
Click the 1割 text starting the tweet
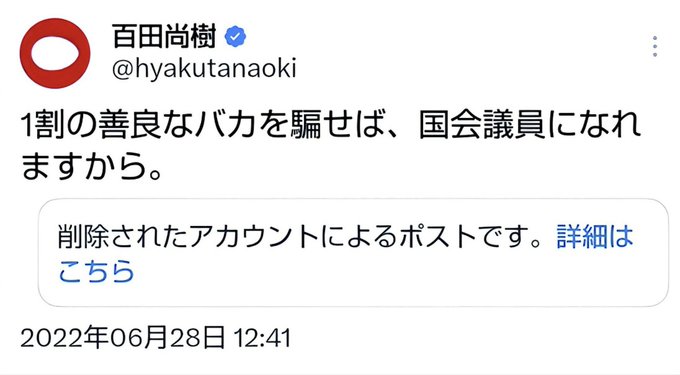[36, 125]
